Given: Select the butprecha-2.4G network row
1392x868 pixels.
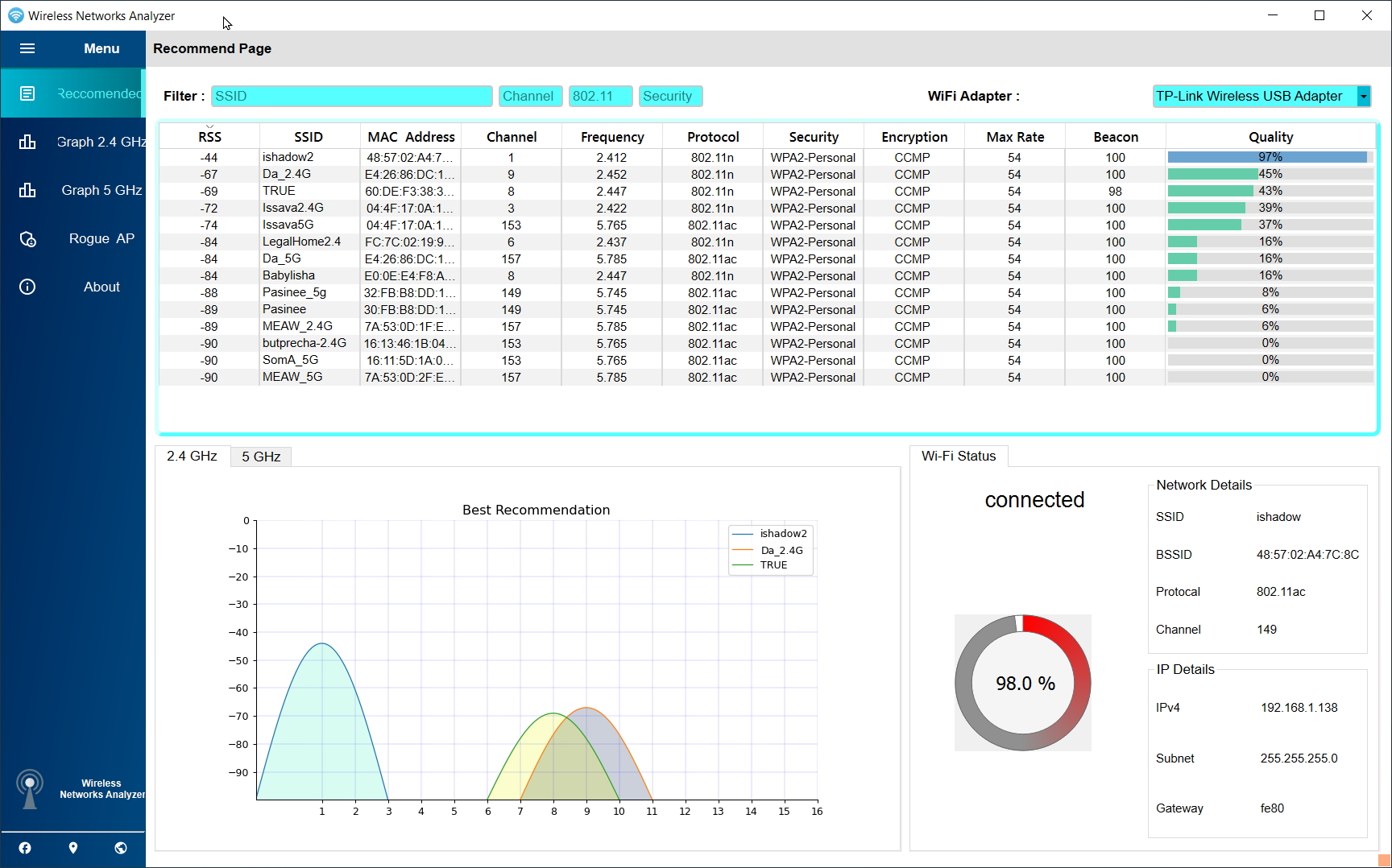Looking at the screenshot, I should pyautogui.click(x=767, y=343).
